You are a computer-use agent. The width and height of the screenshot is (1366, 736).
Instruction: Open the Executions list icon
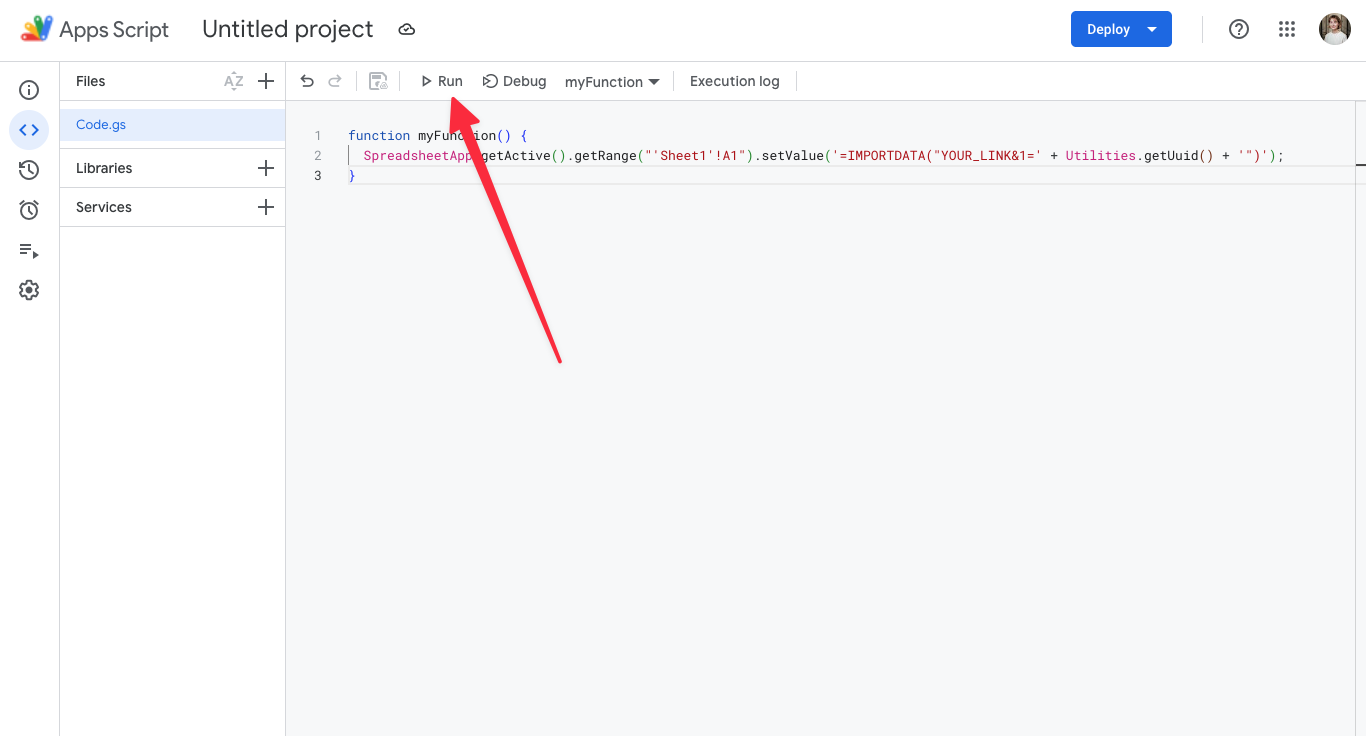(29, 251)
